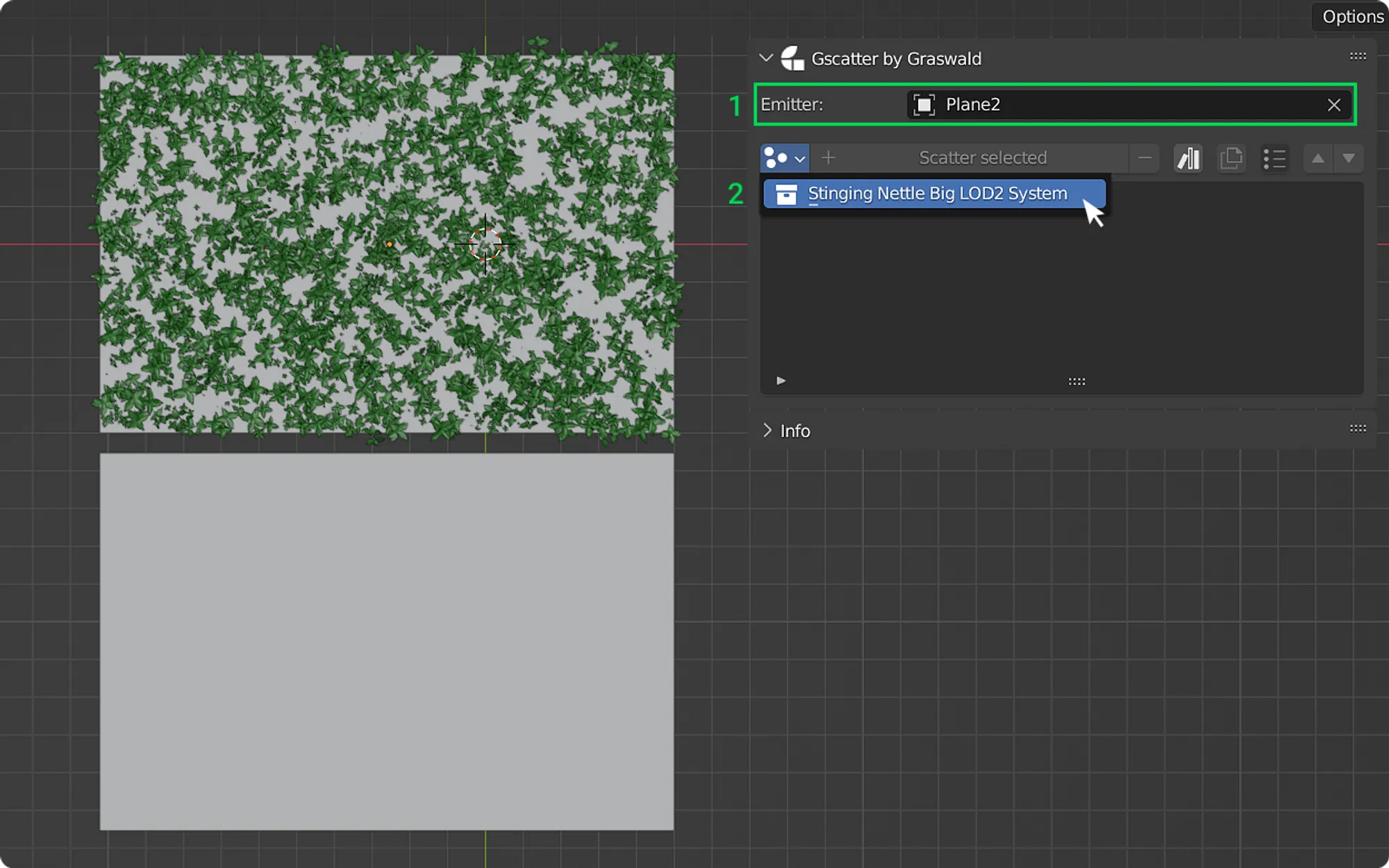The image size is (1389, 868).
Task: Click the Info panel drag handle
Action: [x=1358, y=428]
